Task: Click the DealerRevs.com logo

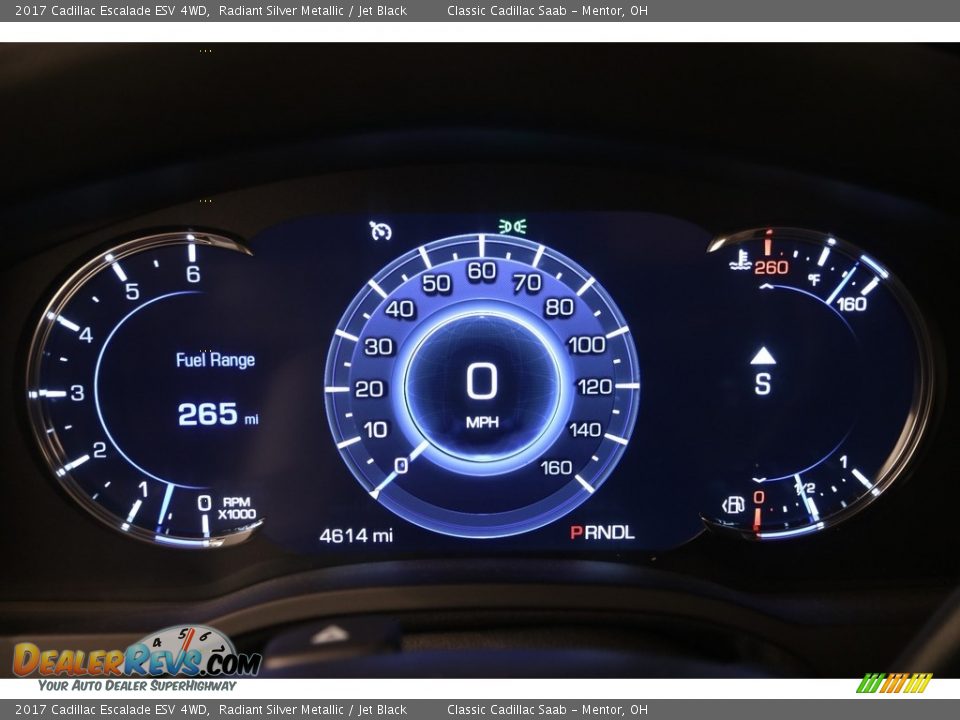Action: coord(136,659)
